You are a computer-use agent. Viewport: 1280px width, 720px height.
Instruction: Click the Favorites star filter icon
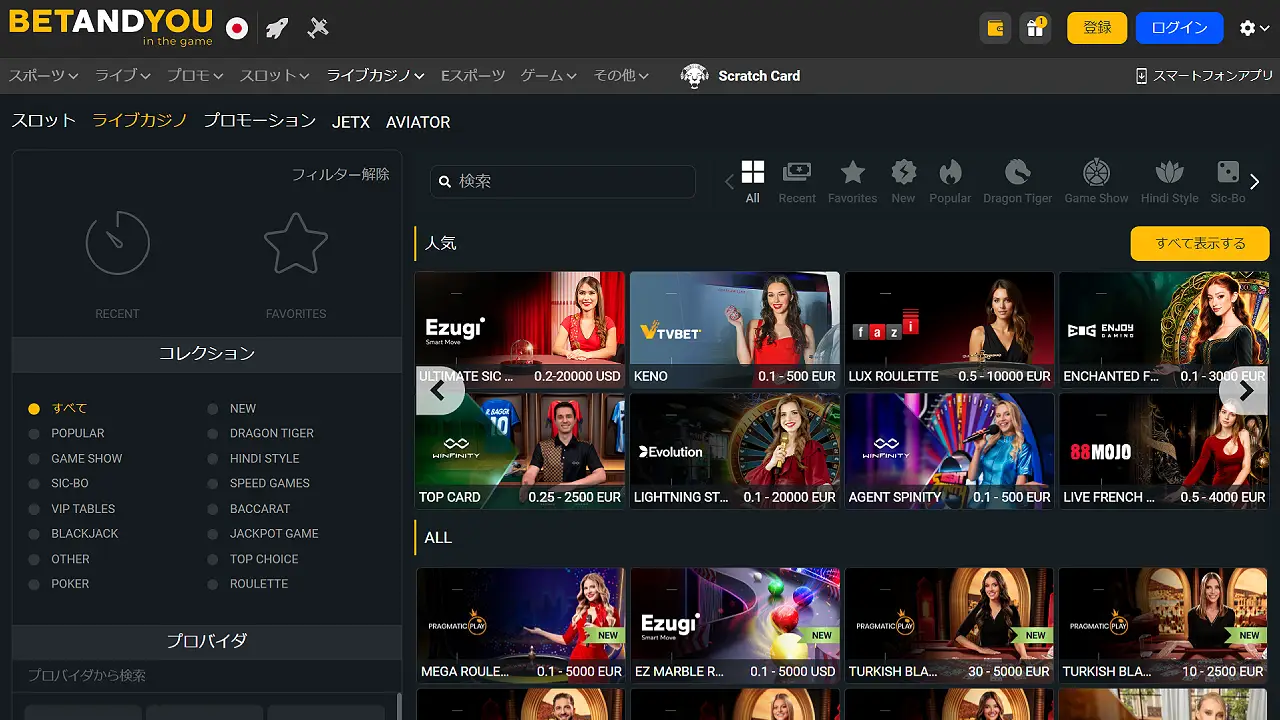point(852,173)
